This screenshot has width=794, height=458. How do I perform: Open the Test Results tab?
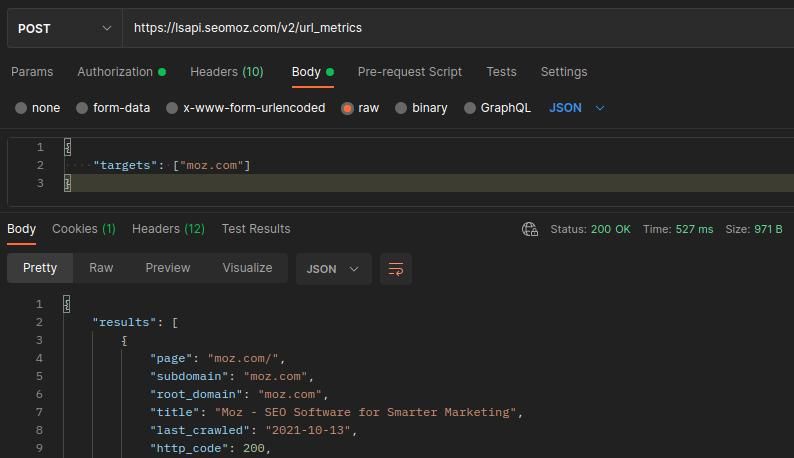pos(256,229)
